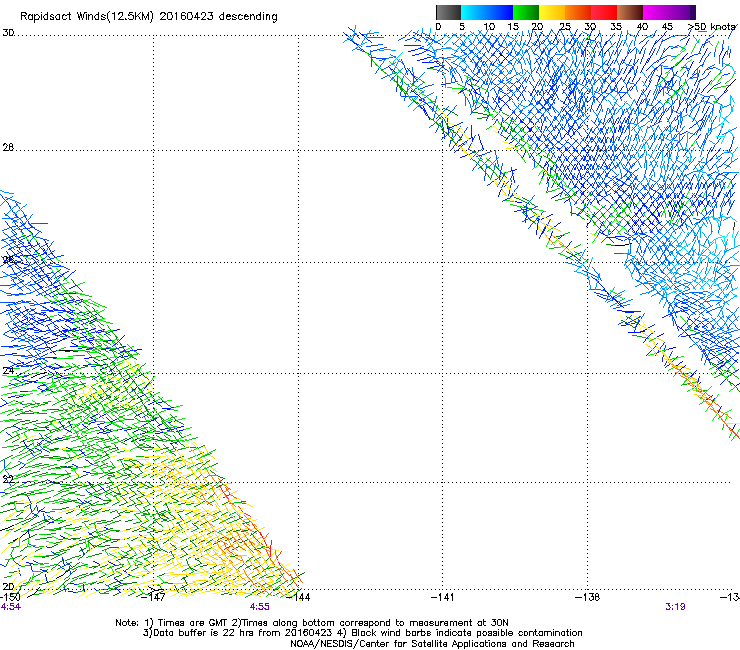
Task: Click the latitude 20 axis label at bottom-left
Action: [x=8, y=586]
